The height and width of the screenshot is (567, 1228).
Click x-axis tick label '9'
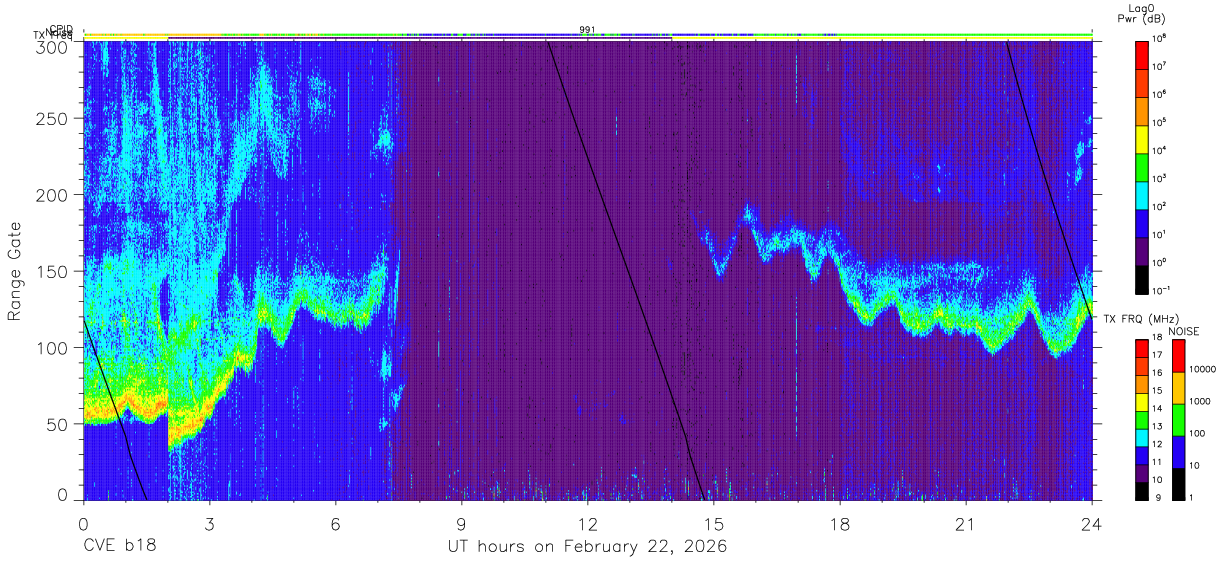[x=461, y=524]
